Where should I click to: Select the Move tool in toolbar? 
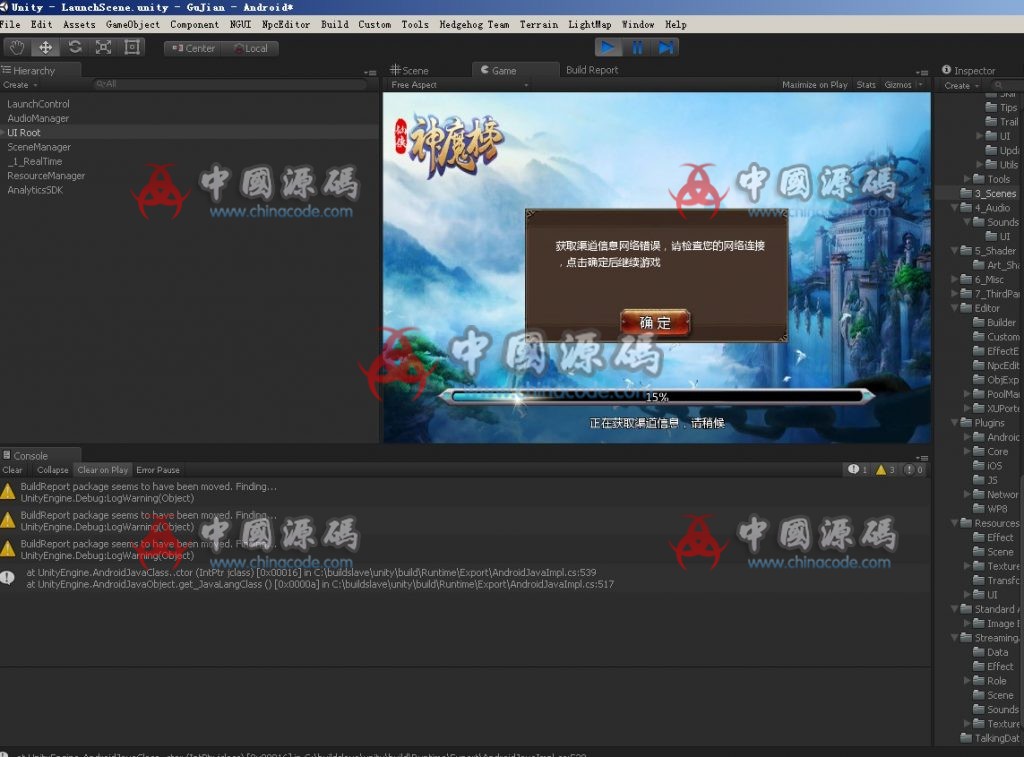[45, 48]
